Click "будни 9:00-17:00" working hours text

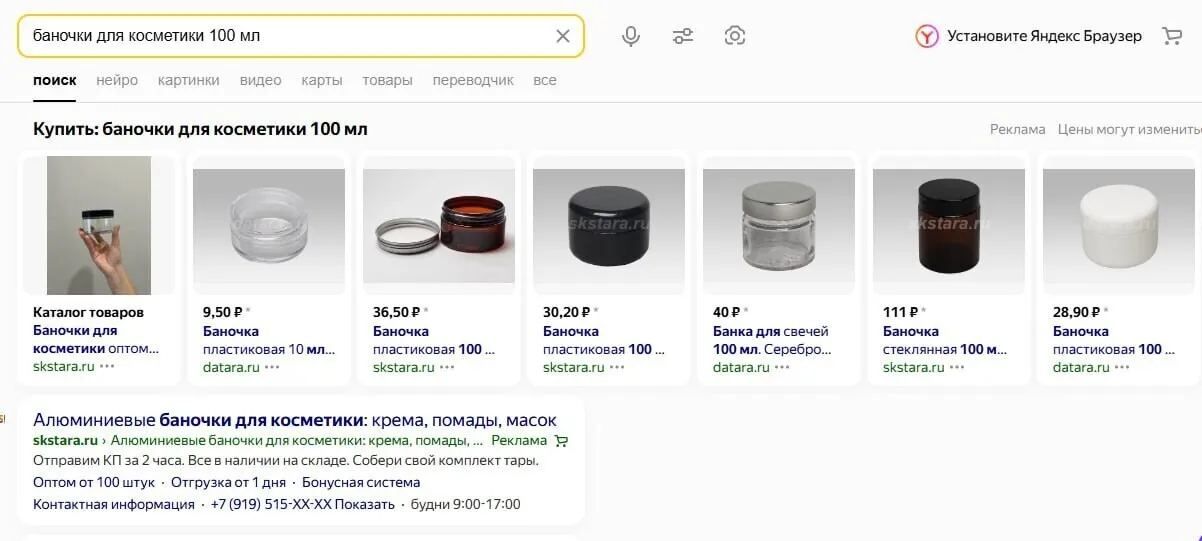point(466,504)
